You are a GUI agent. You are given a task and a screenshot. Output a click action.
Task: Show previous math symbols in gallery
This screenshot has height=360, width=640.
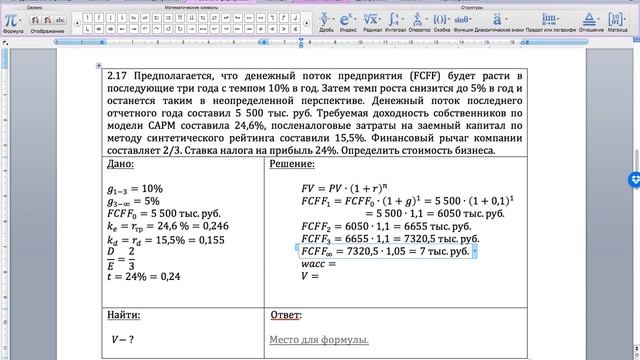pyautogui.click(x=77, y=23)
